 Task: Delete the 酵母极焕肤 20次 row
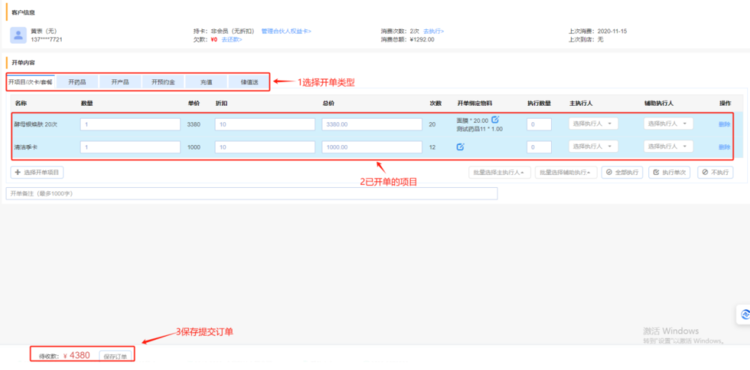[724, 124]
